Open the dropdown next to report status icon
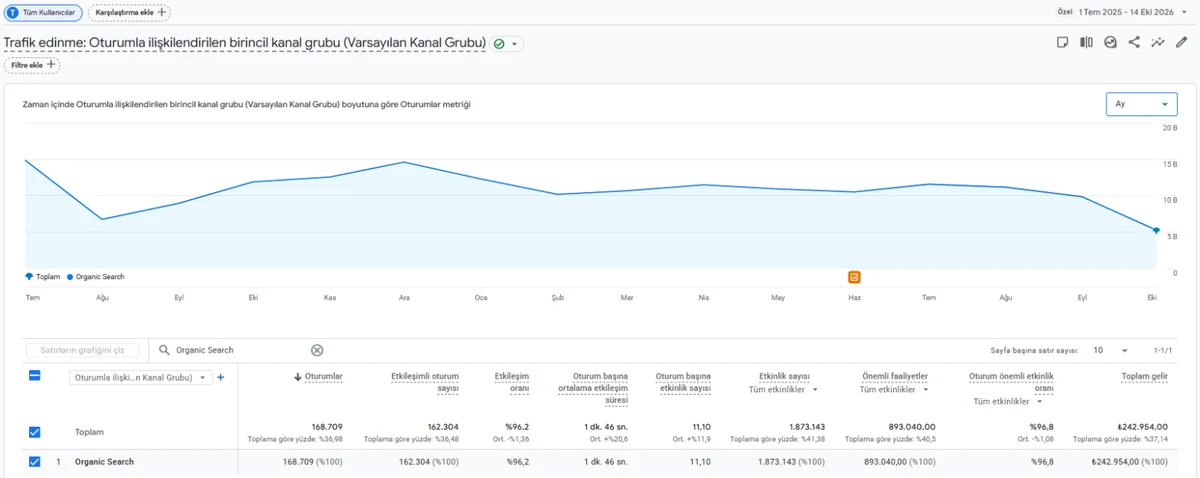1200x478 pixels. click(x=515, y=44)
